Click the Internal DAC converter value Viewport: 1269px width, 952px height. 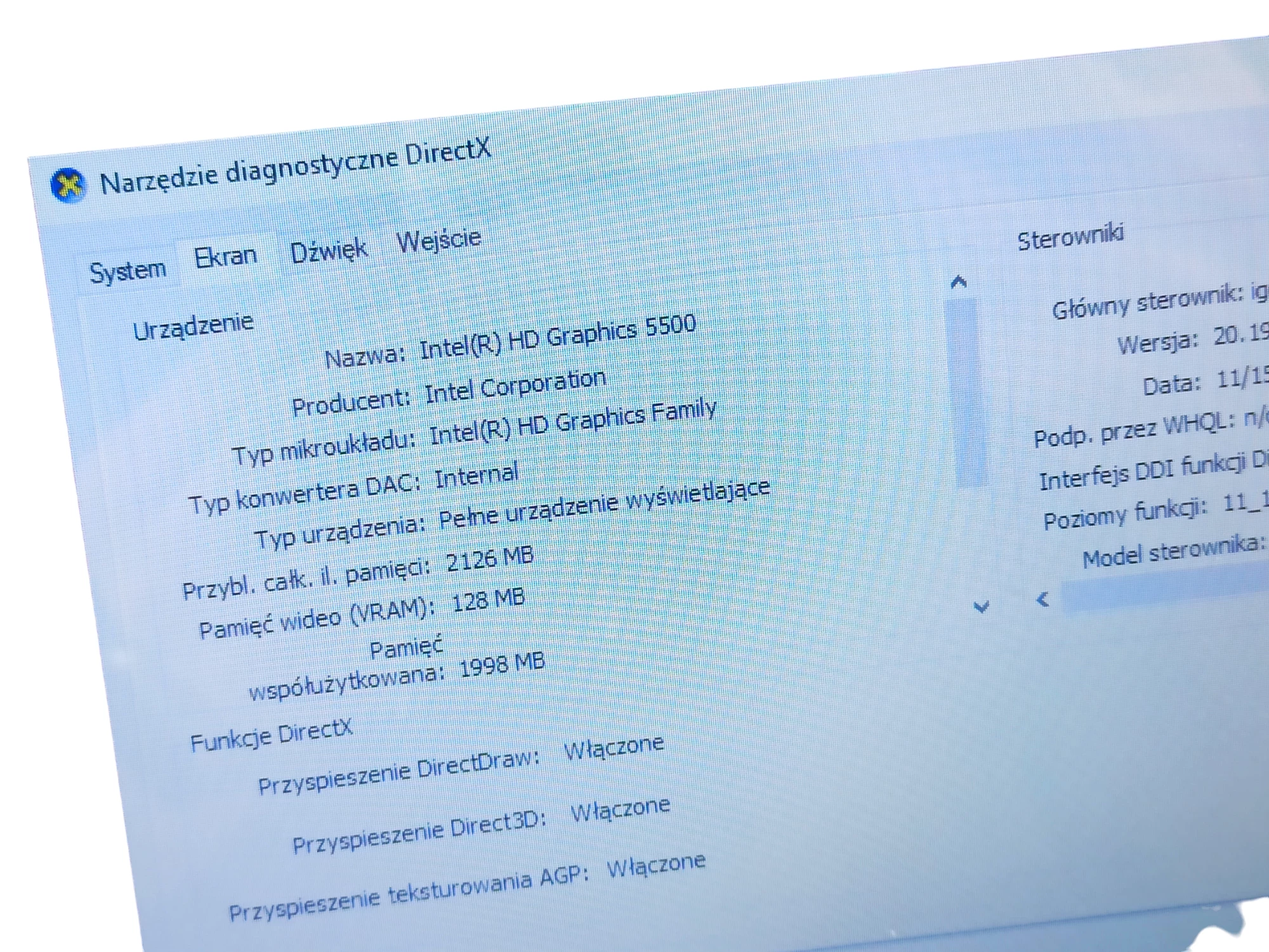click(x=476, y=476)
